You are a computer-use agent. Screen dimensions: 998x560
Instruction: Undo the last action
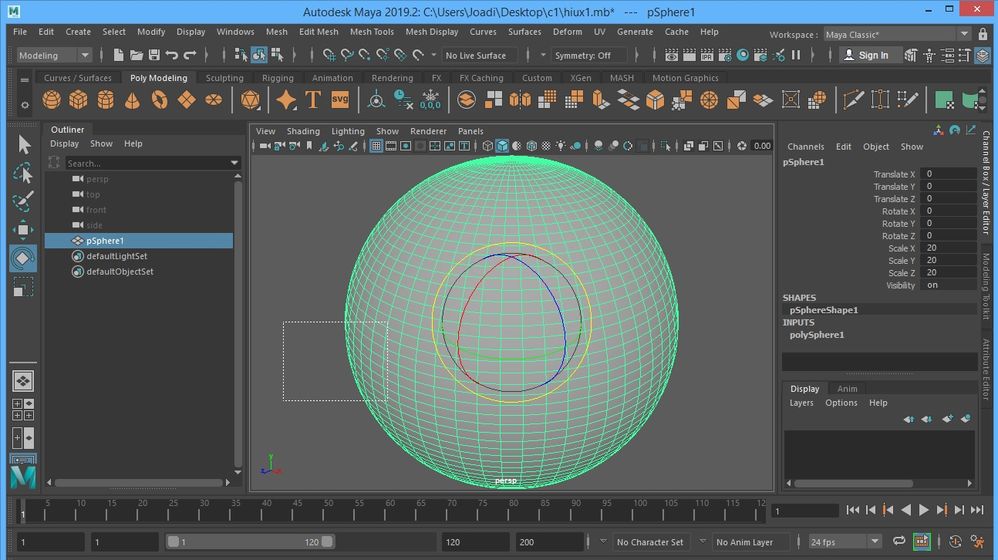point(172,55)
